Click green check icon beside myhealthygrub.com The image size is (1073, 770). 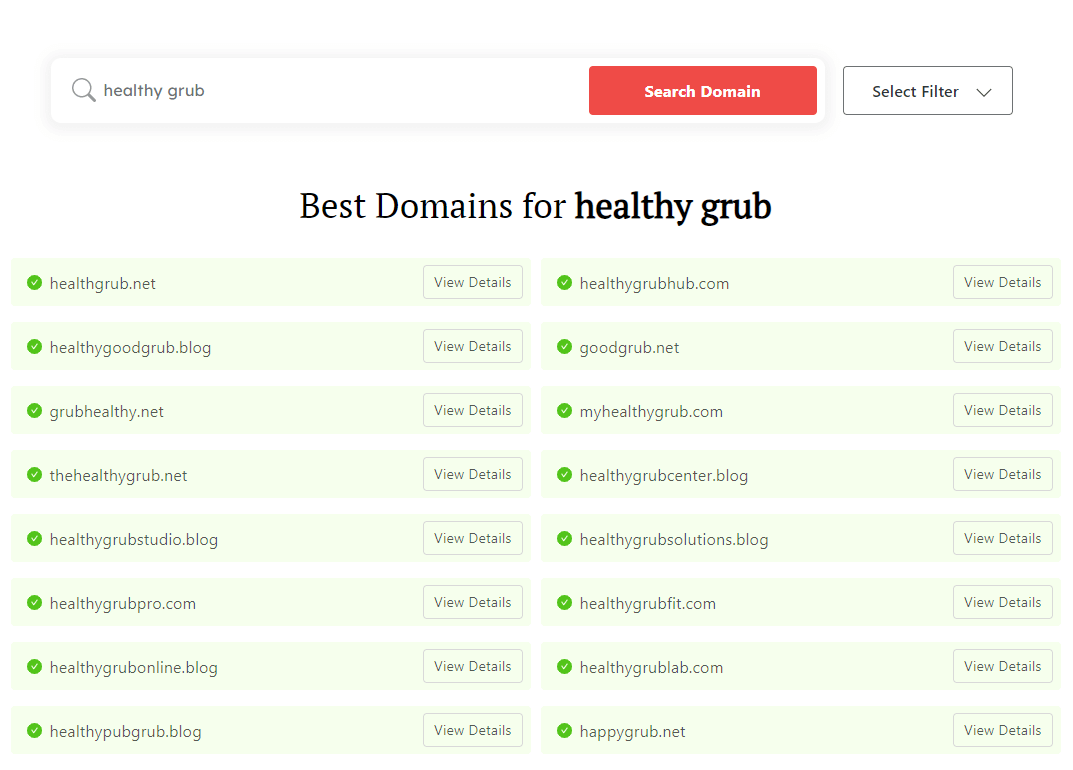pyautogui.click(x=564, y=410)
